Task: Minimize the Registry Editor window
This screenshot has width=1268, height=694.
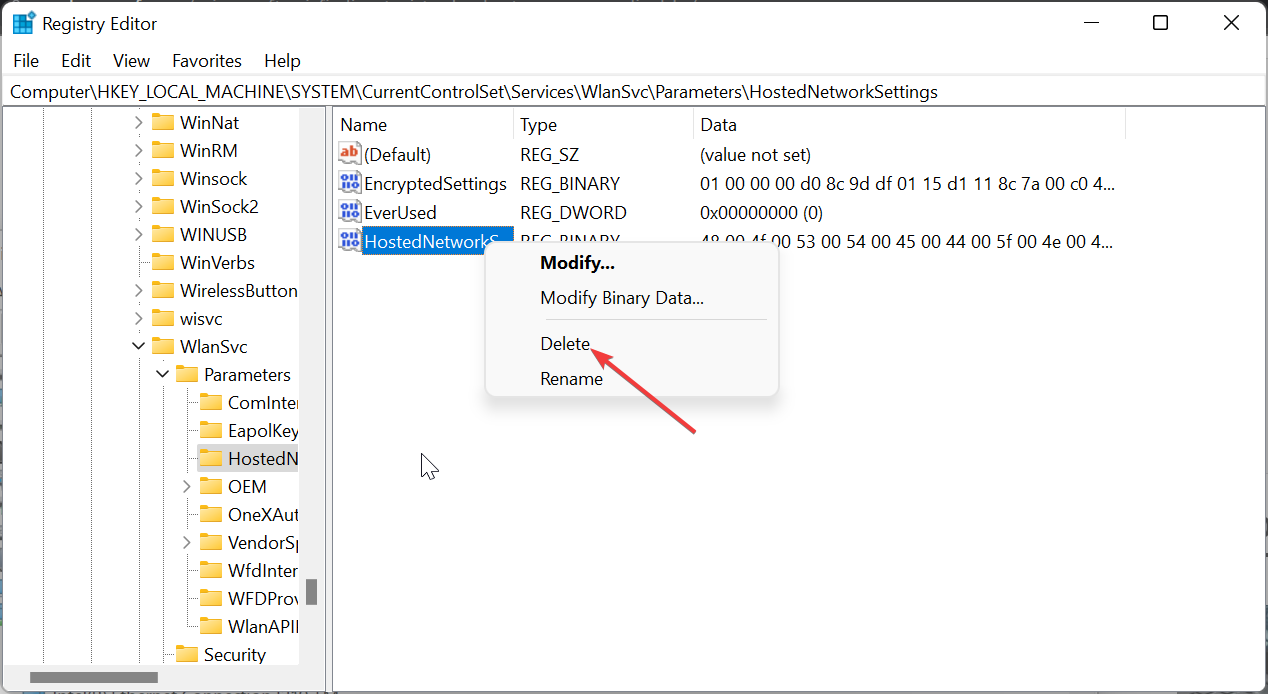Action: click(1089, 23)
